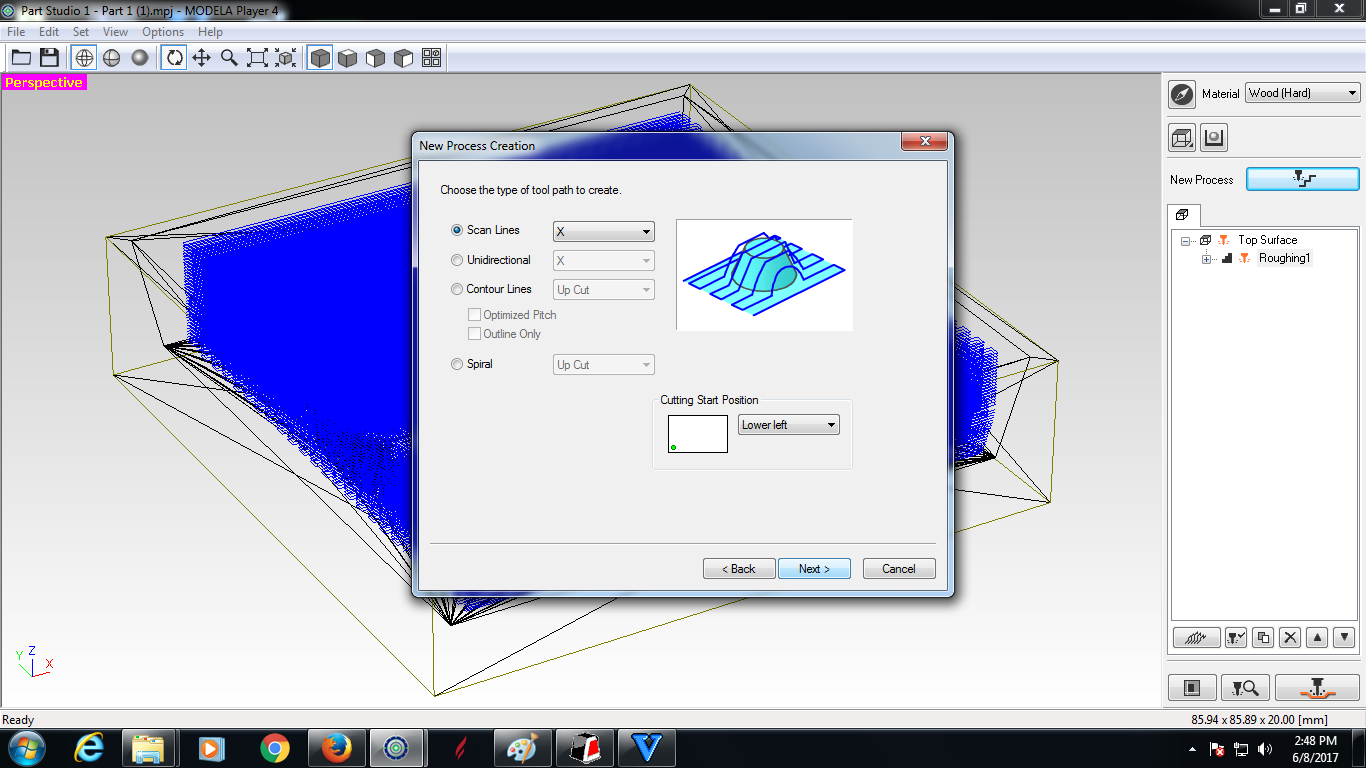Screen dimensions: 1366x768
Task: Enable the Outline Only checkbox
Action: [x=475, y=334]
